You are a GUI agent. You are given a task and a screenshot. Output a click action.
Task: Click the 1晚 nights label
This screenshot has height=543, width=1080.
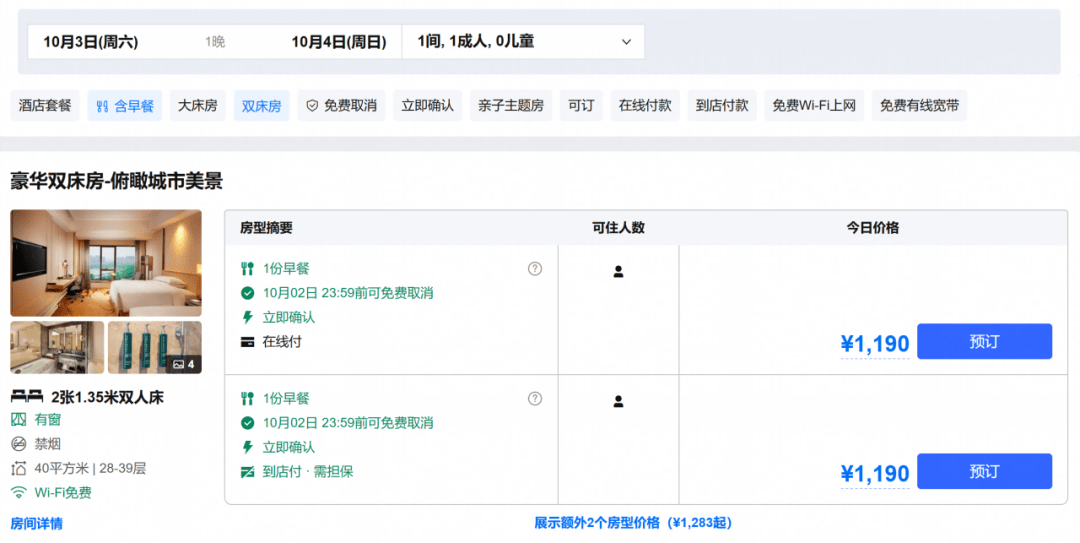[215, 42]
